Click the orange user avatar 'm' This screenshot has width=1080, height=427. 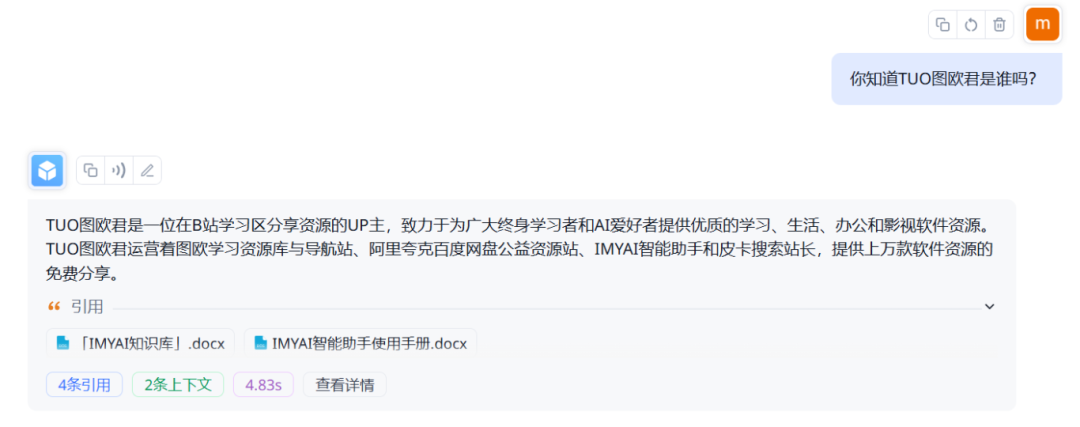point(1043,25)
